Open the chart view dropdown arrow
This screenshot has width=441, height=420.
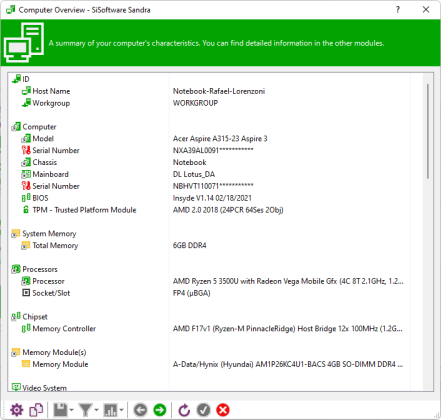point(121,410)
